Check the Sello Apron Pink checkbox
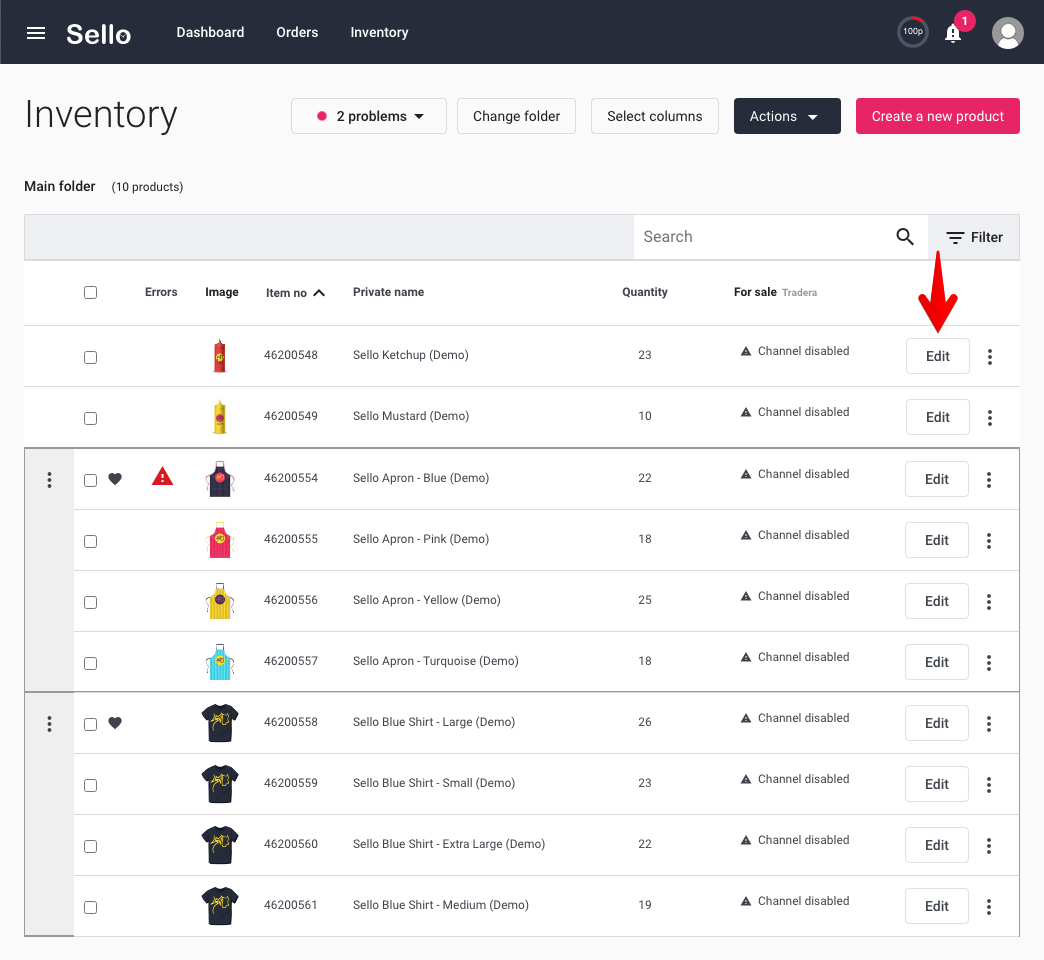 [91, 541]
